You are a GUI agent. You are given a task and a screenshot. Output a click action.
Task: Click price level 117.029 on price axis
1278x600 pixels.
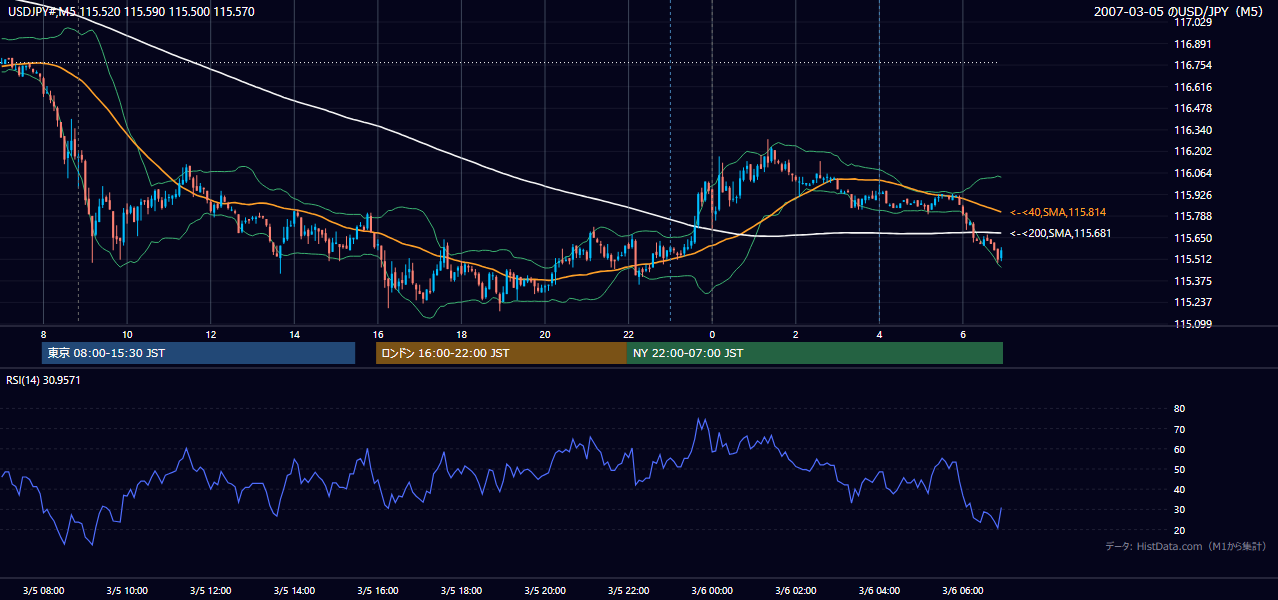coord(1192,22)
